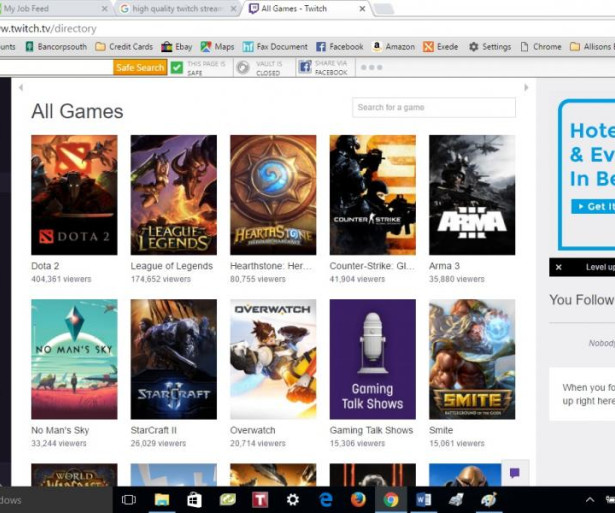
Task: Select the Arma 3 game cover
Action: pos(472,195)
